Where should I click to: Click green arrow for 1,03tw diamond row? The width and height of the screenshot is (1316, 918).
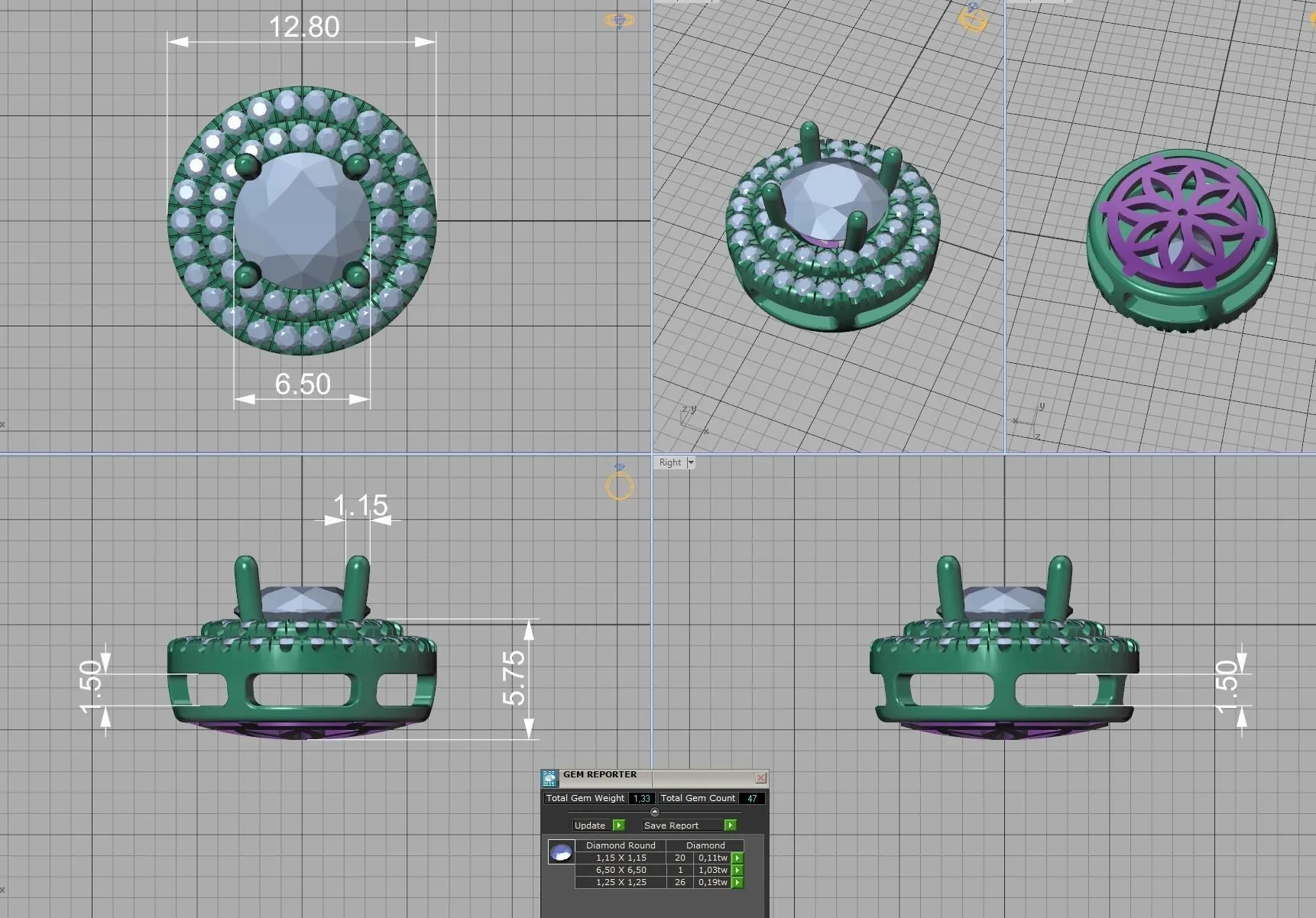(x=737, y=871)
